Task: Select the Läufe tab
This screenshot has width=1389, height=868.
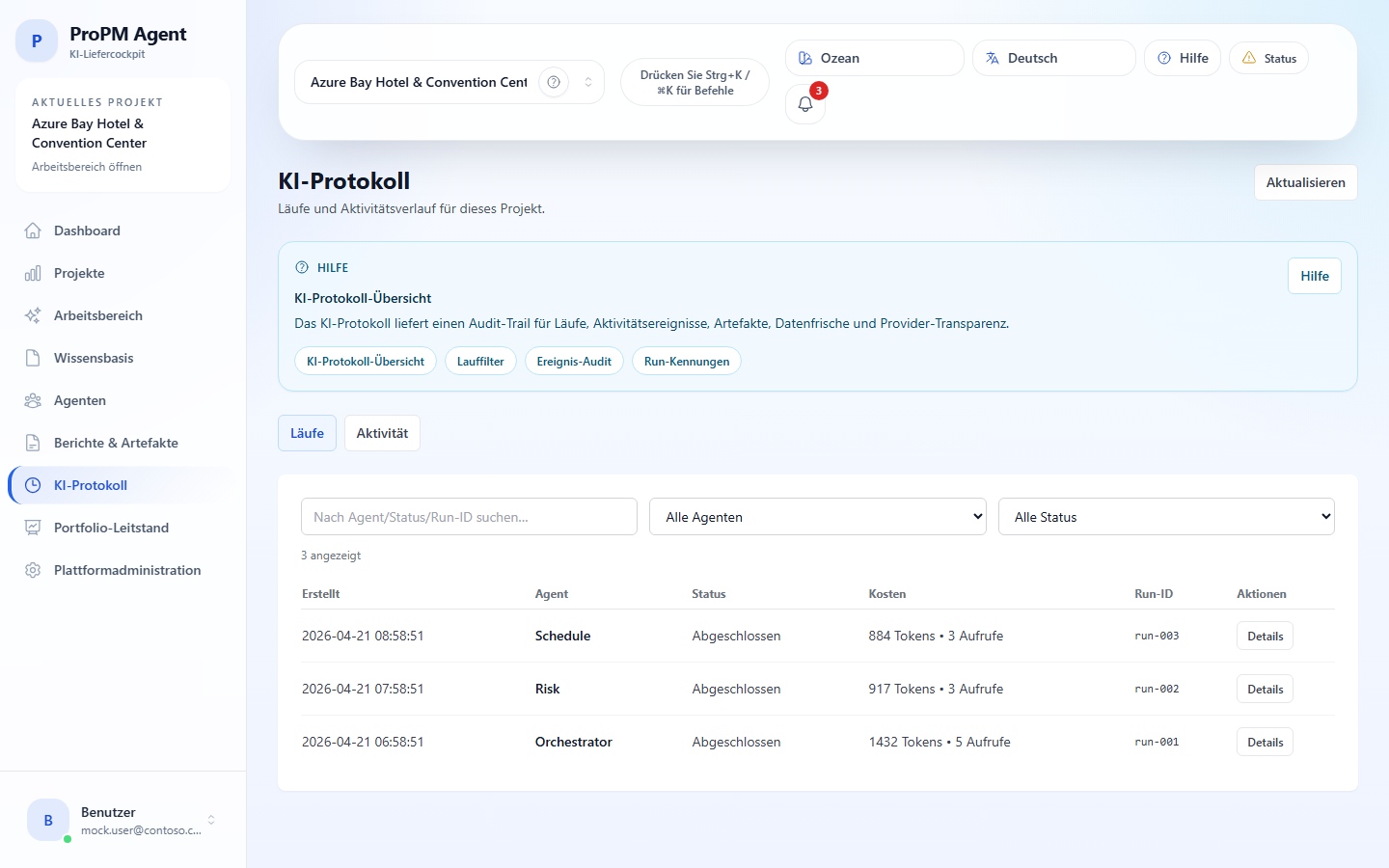Action: click(307, 433)
